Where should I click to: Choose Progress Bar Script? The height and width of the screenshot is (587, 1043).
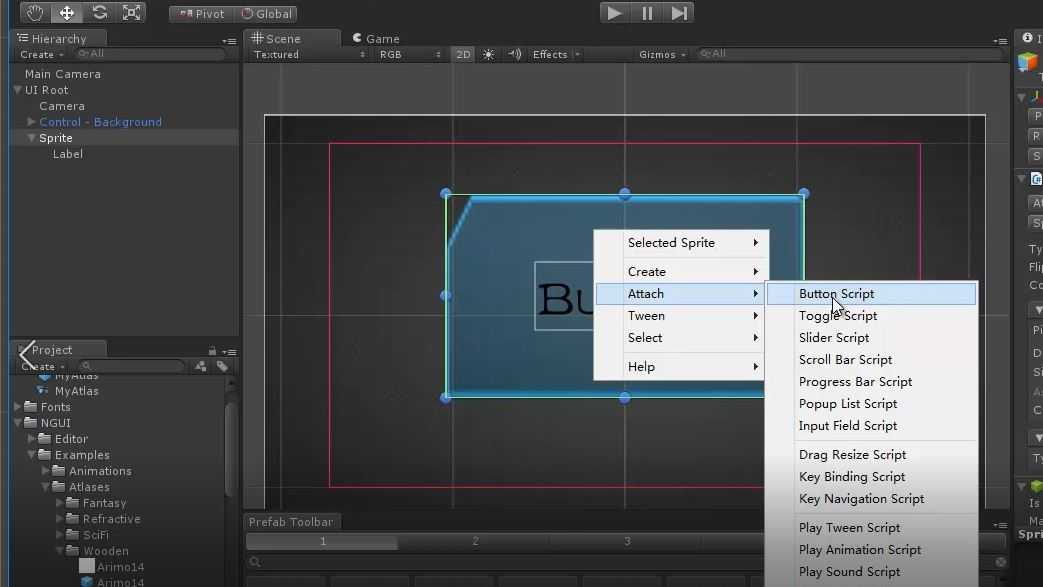[871, 381]
